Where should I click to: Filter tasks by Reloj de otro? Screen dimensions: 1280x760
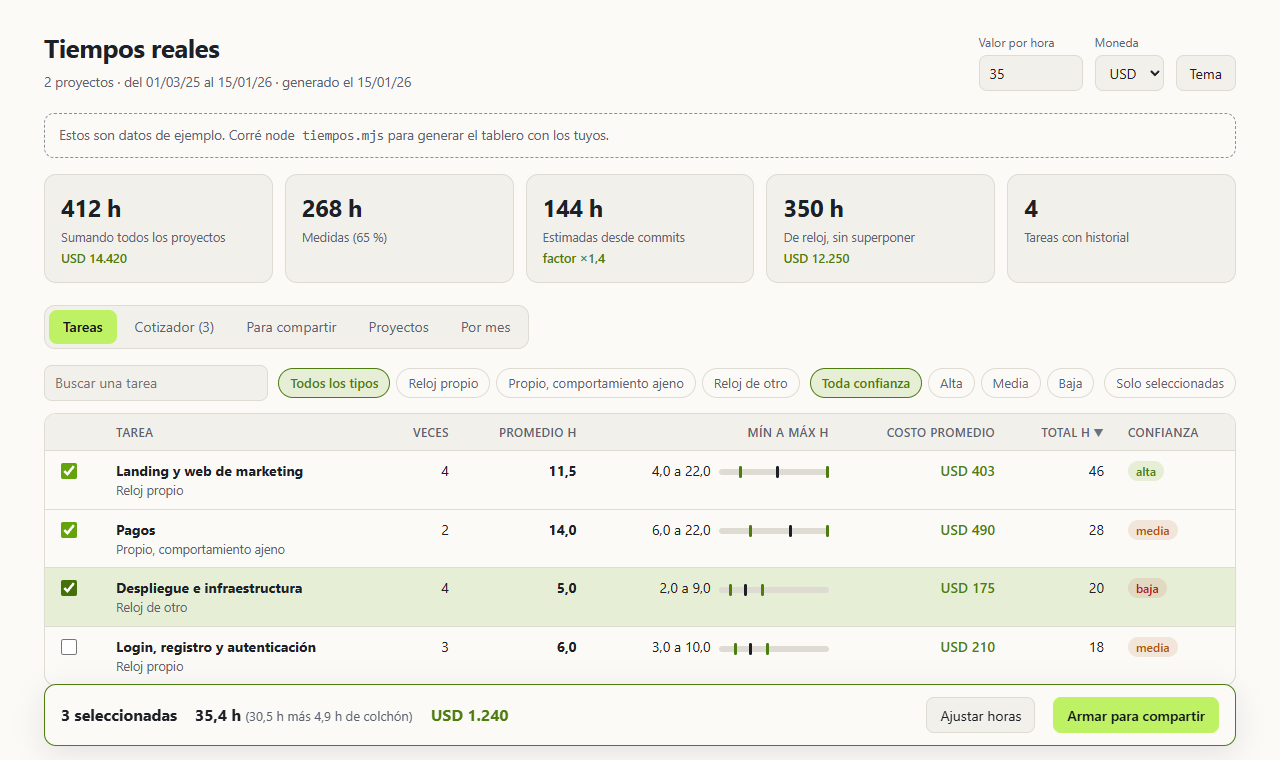tap(751, 383)
